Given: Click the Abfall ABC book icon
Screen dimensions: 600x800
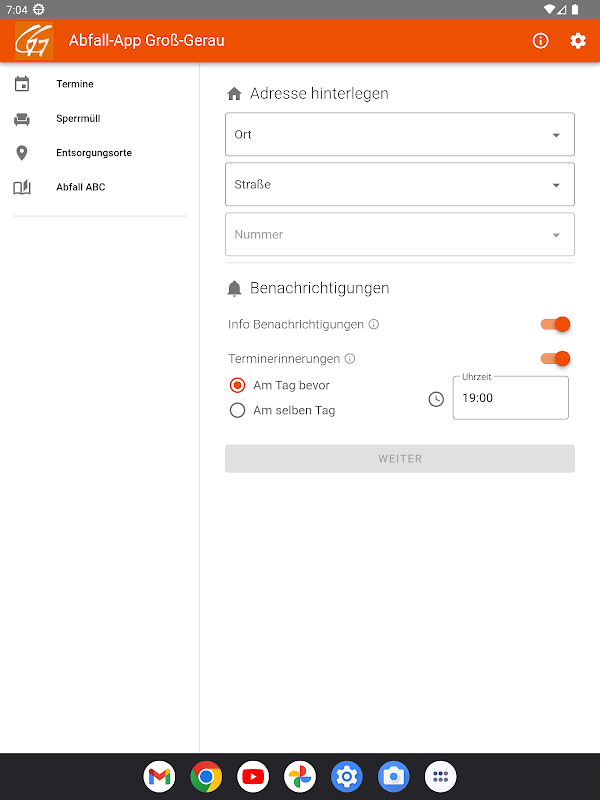Looking at the screenshot, I should [22, 187].
